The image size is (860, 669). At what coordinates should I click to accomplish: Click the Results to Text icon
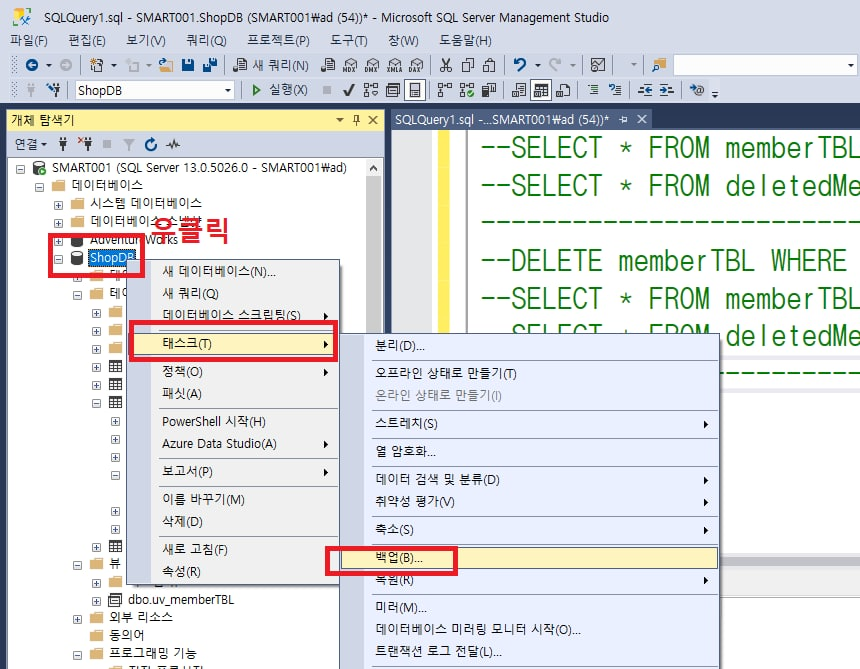(519, 90)
